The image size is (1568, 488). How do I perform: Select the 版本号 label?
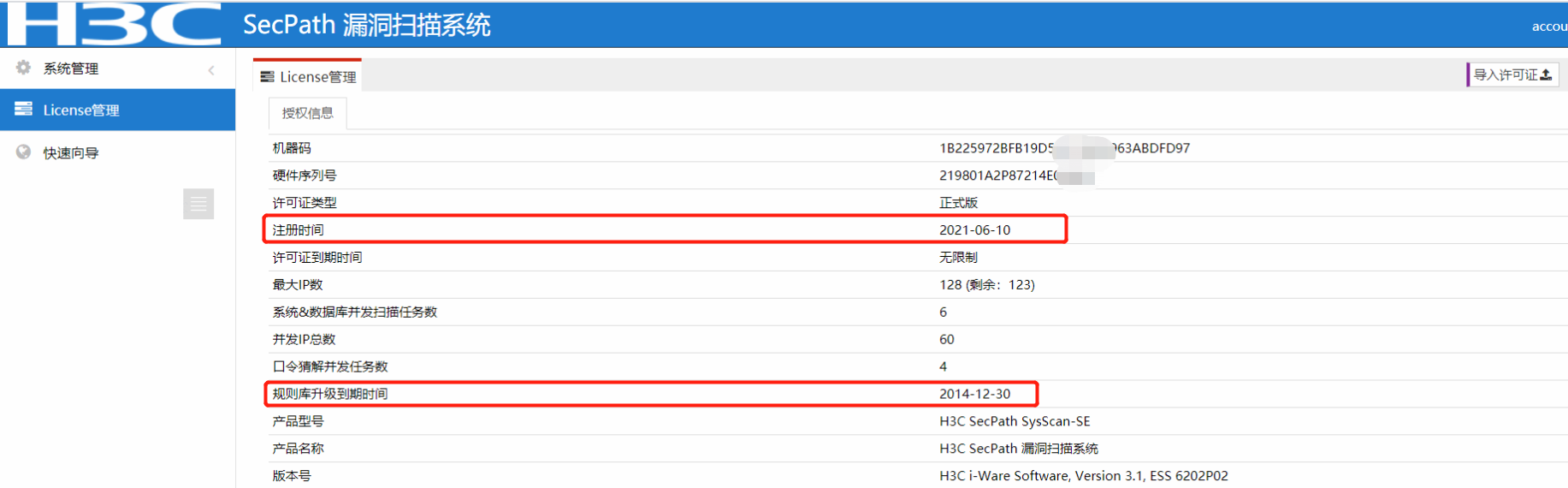[x=292, y=476]
